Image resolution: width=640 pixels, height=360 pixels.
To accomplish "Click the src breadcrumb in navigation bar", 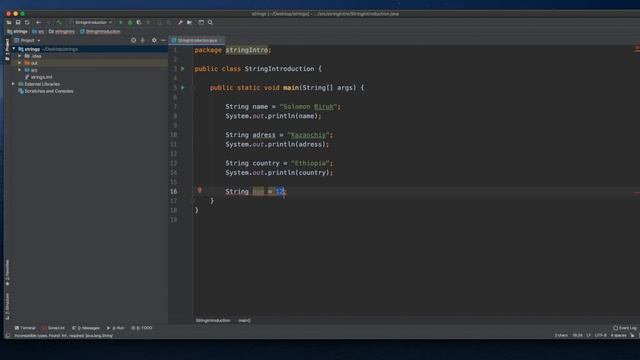I will point(38,31).
